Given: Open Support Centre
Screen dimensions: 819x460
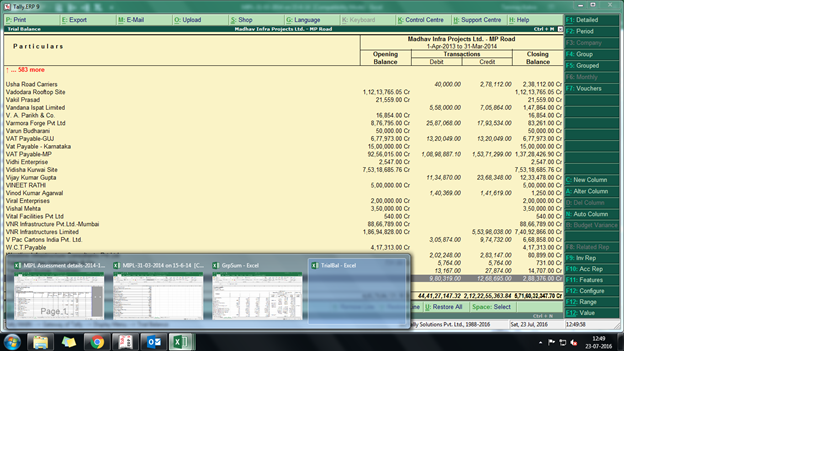Looking at the screenshot, I should 479,20.
